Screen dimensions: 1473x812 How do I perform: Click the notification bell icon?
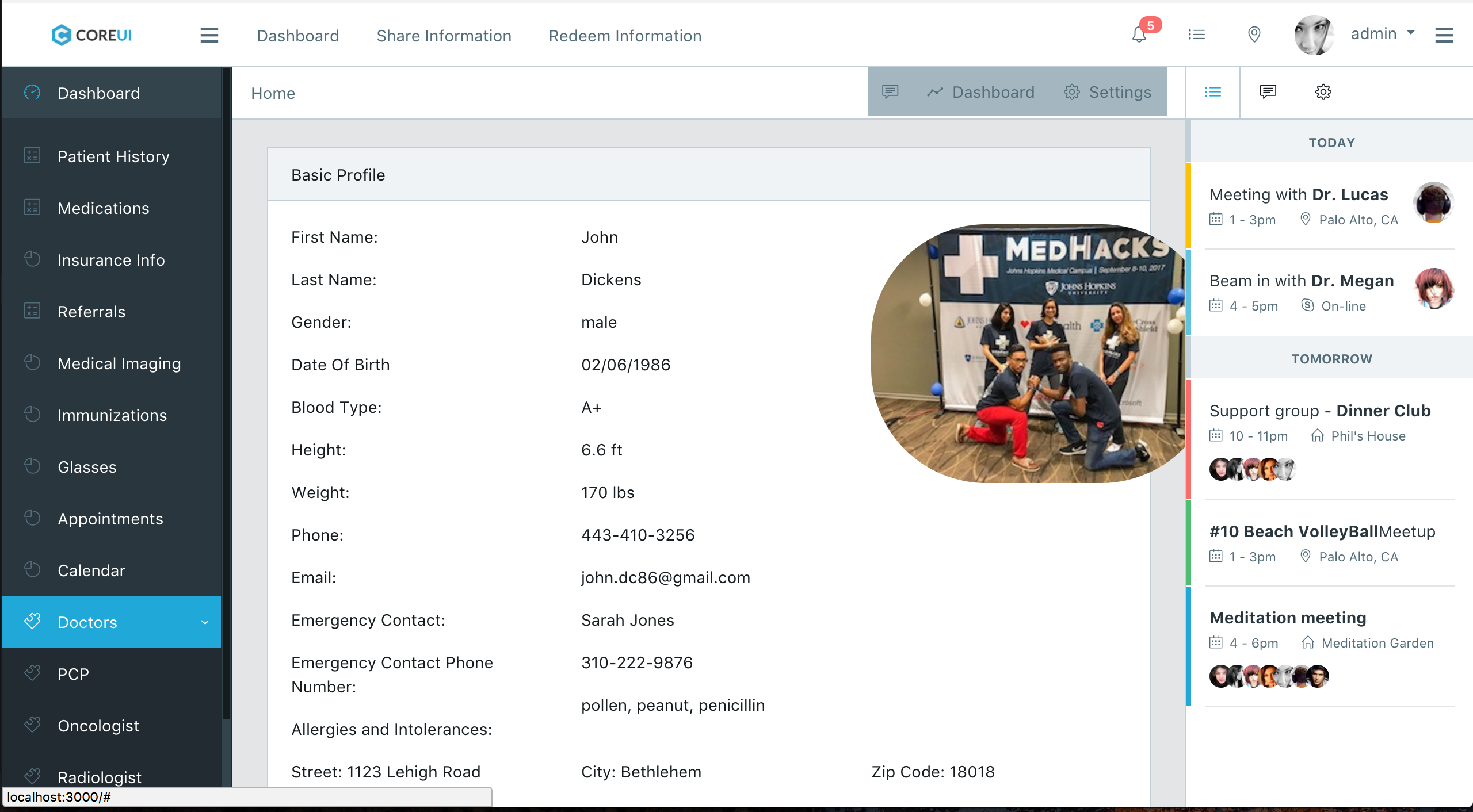coord(1139,35)
